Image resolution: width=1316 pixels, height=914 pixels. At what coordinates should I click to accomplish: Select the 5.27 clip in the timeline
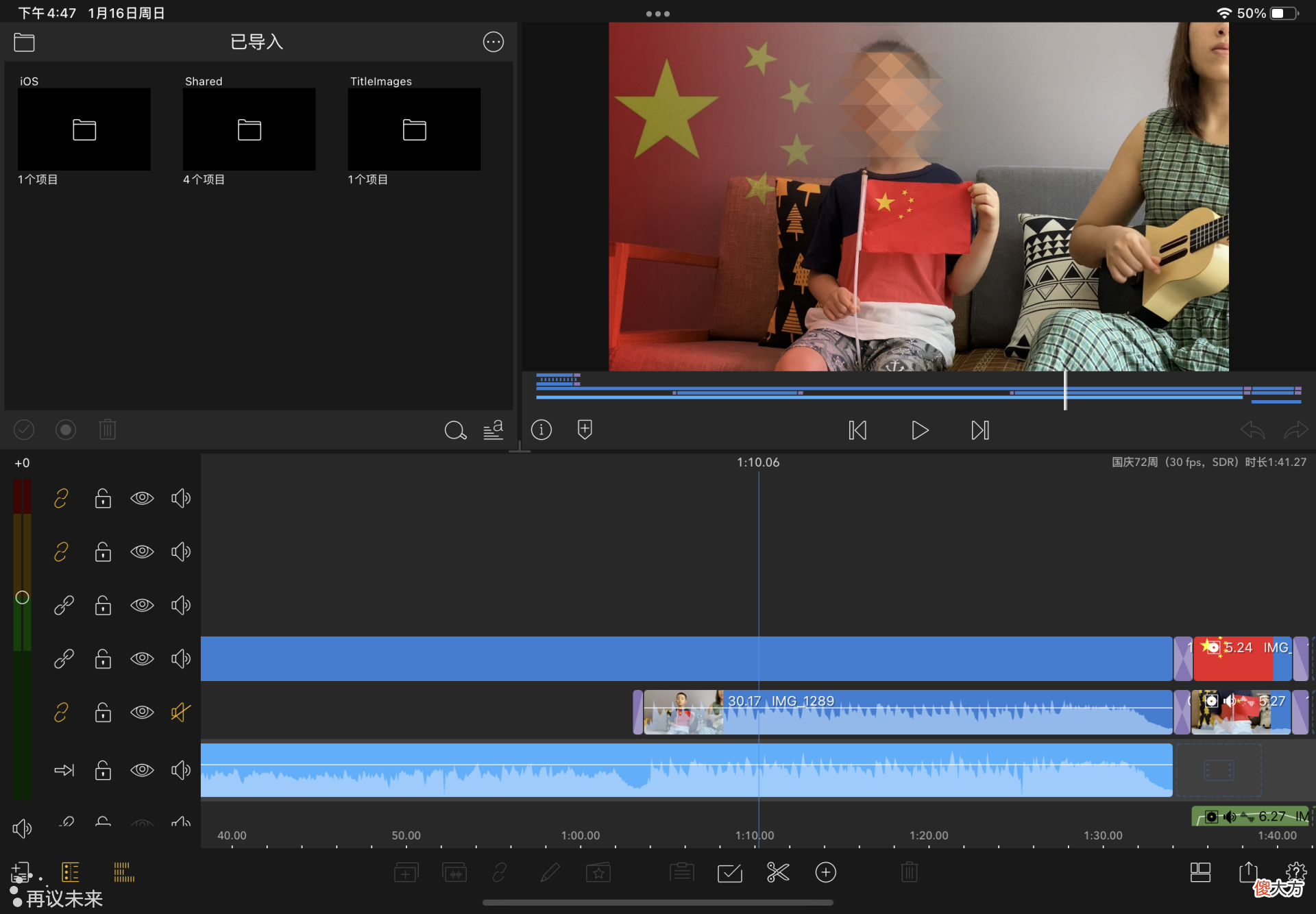[x=1241, y=713]
